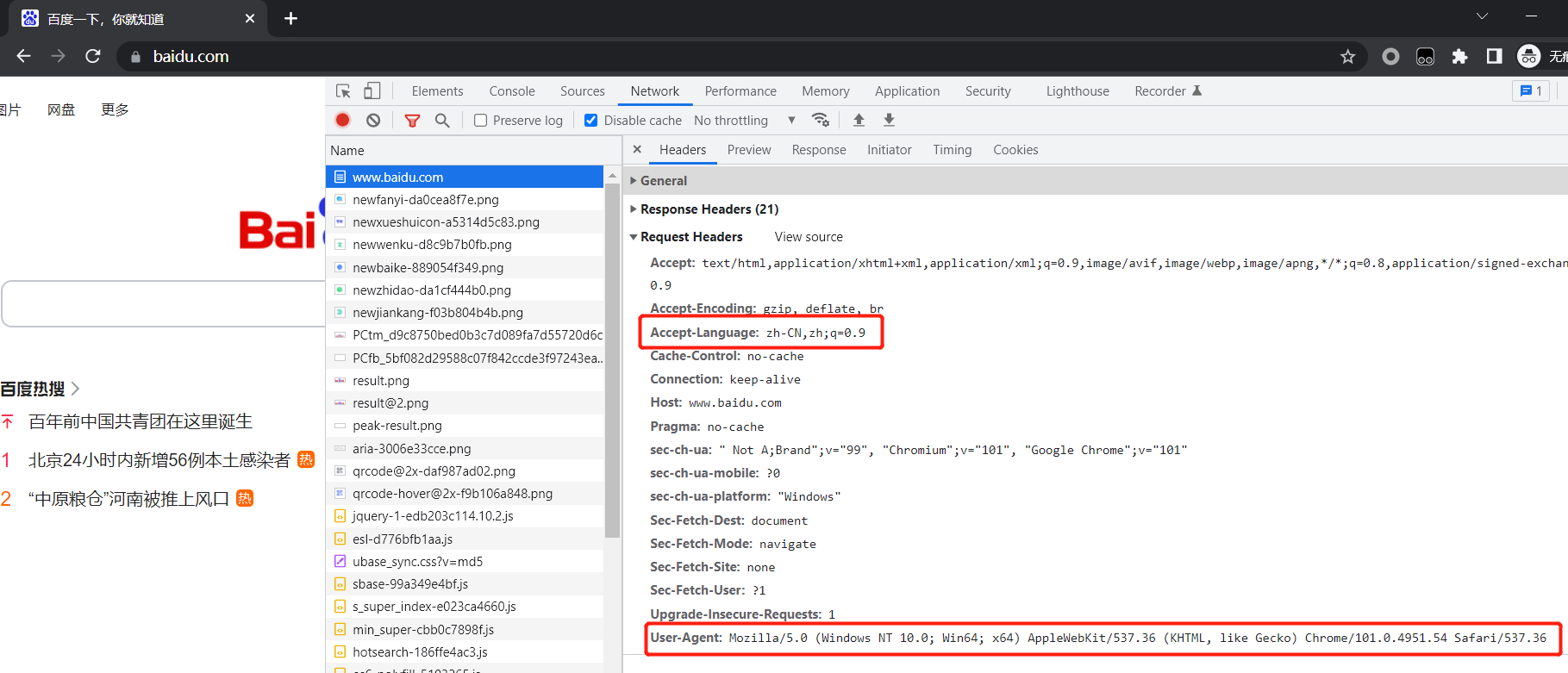
Task: Expand Response Headers (21) section
Action: (709, 209)
